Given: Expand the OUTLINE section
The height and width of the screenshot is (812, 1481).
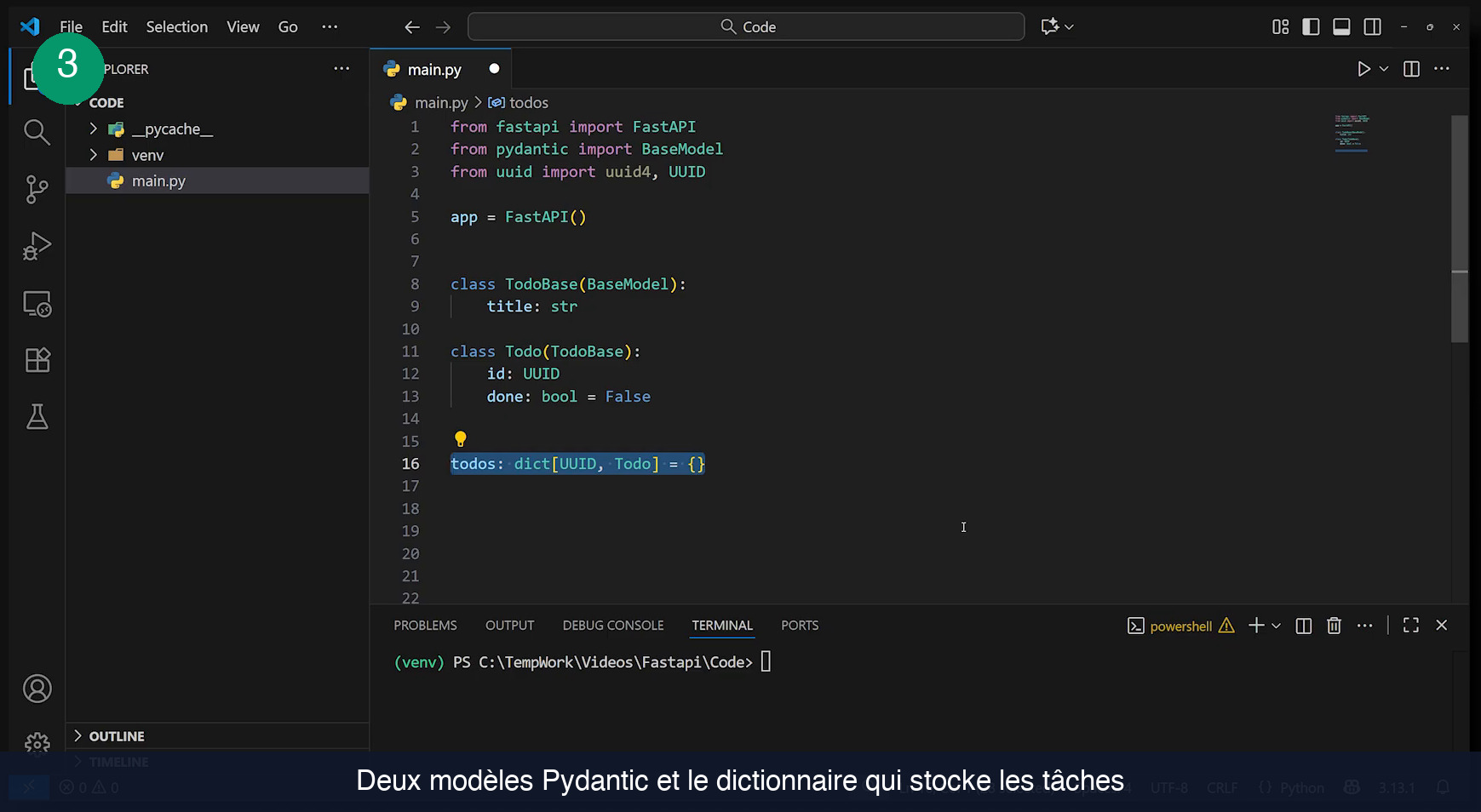Looking at the screenshot, I should click(x=117, y=736).
